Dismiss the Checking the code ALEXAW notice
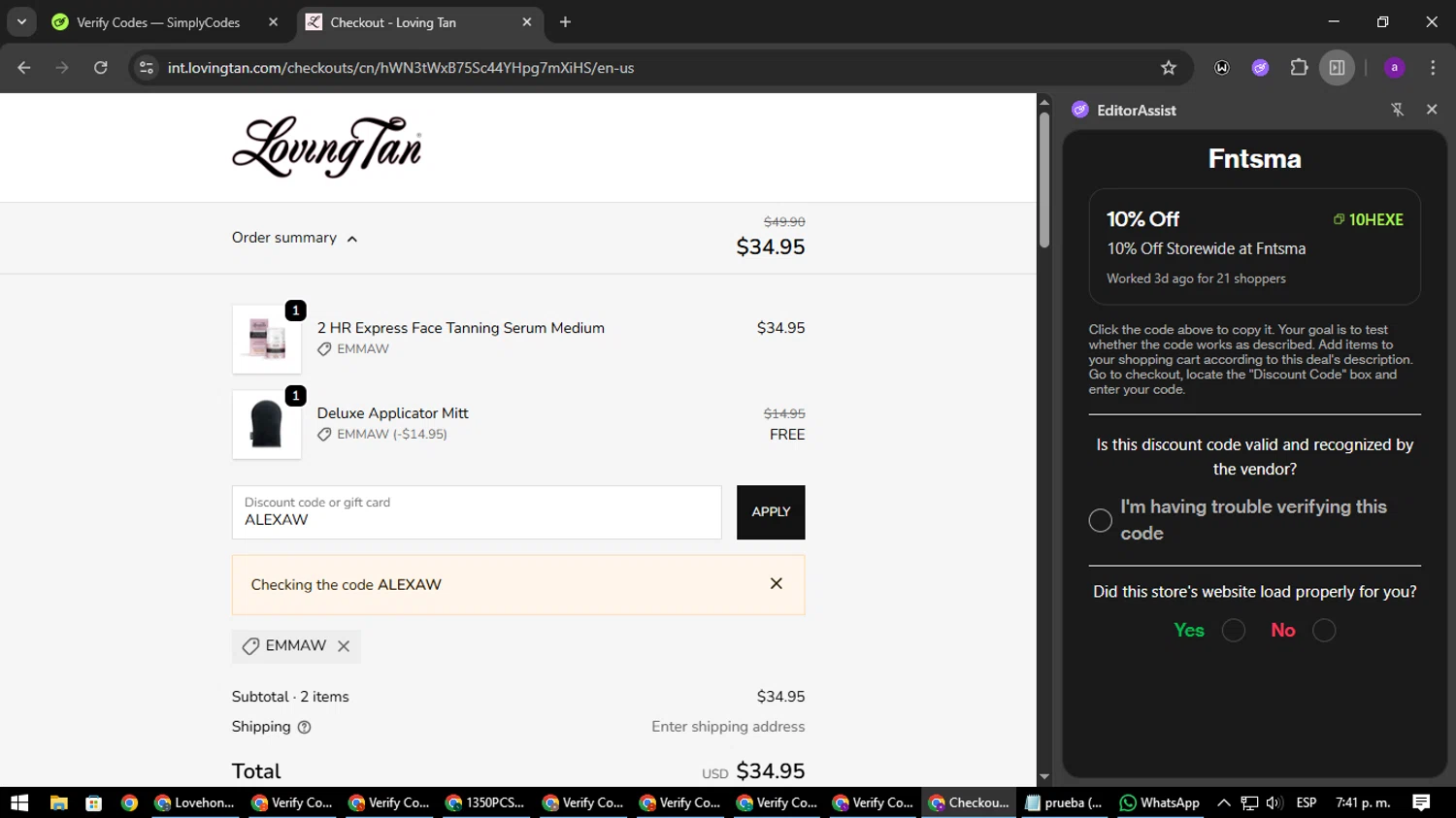This screenshot has height=818, width=1456. [777, 583]
